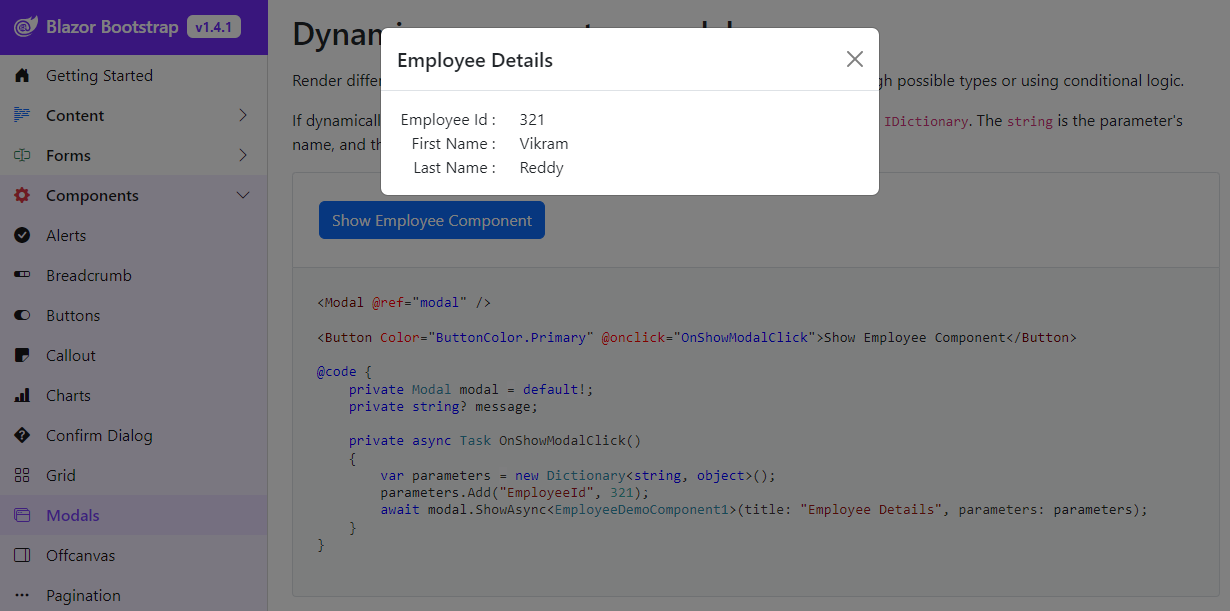Expand the Forms section chevron
Screen dimensions: 1230x611
tap(243, 155)
